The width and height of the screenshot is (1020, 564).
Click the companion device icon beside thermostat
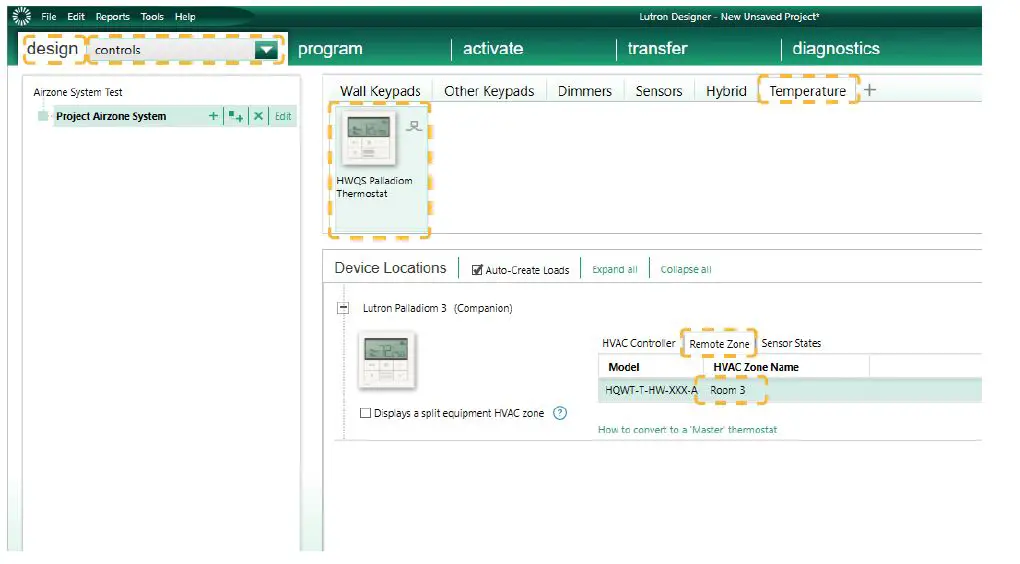pos(414,126)
